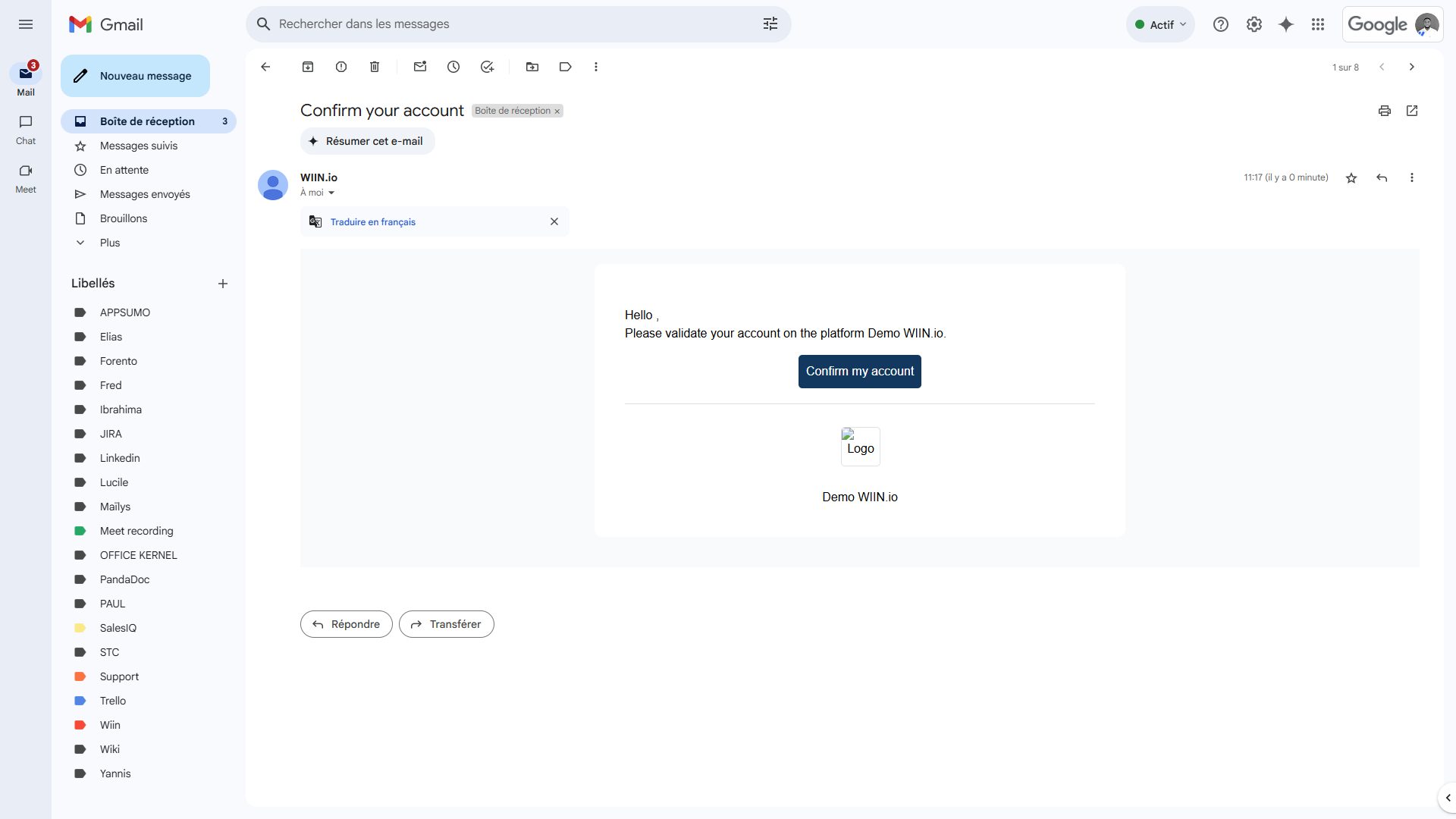Open Mail in left rail
Screen dimensions: 1456x819
coord(26,80)
